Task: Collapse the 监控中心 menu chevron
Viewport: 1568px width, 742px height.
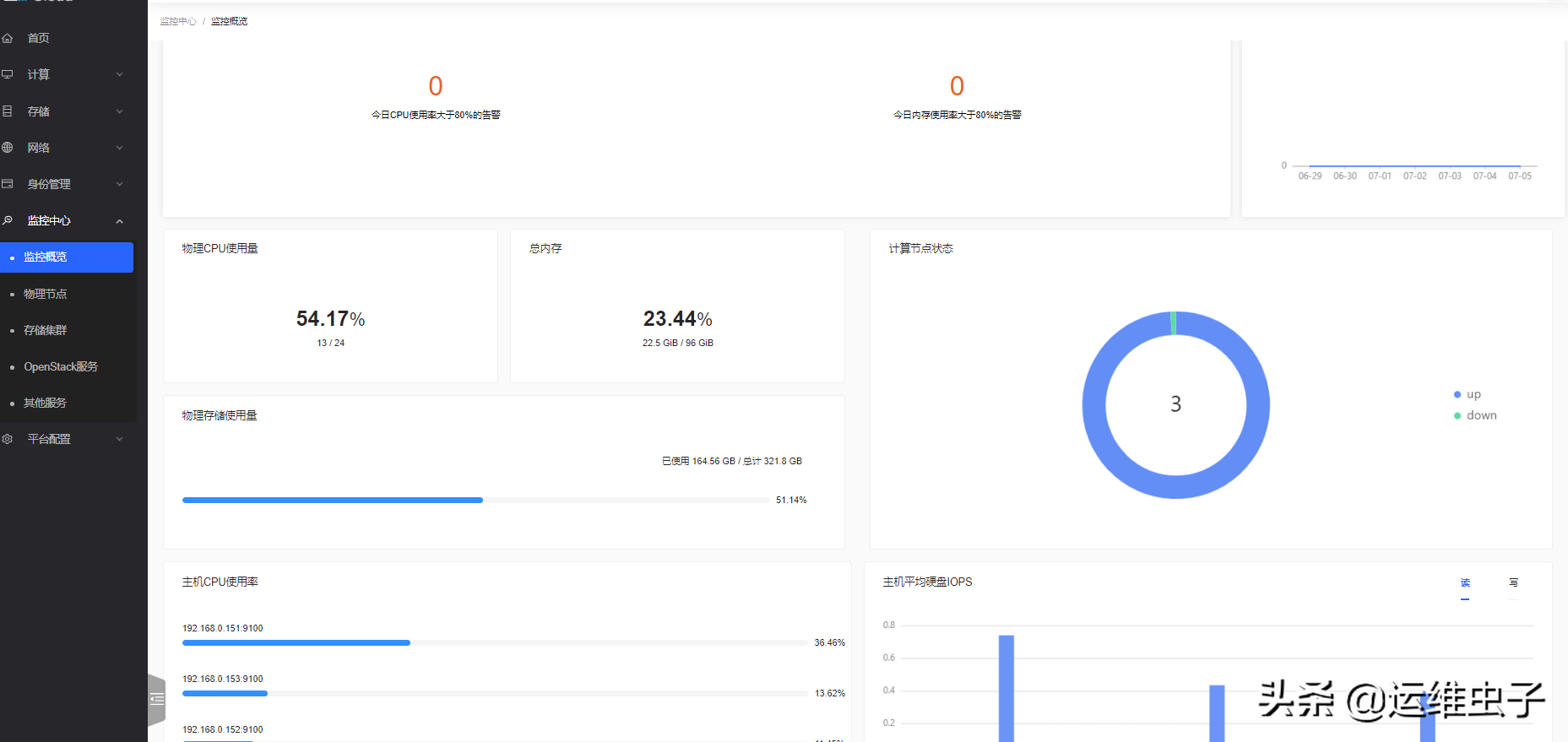Action: 119,221
